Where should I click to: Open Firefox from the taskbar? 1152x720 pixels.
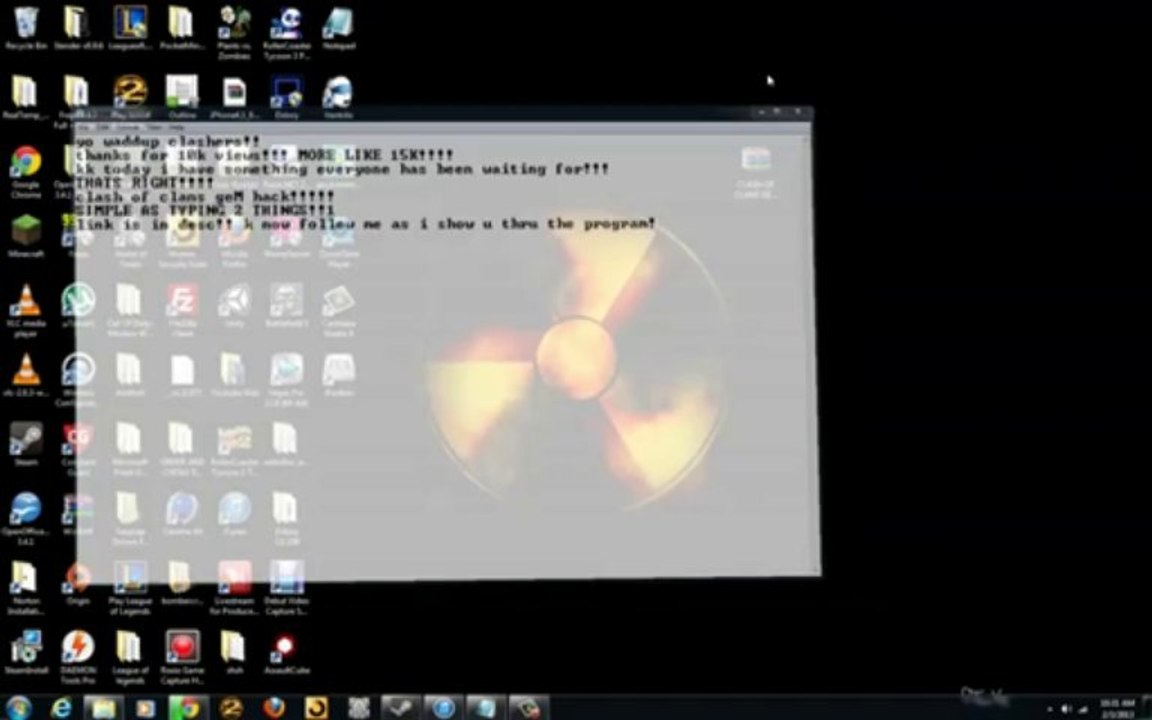[274, 707]
